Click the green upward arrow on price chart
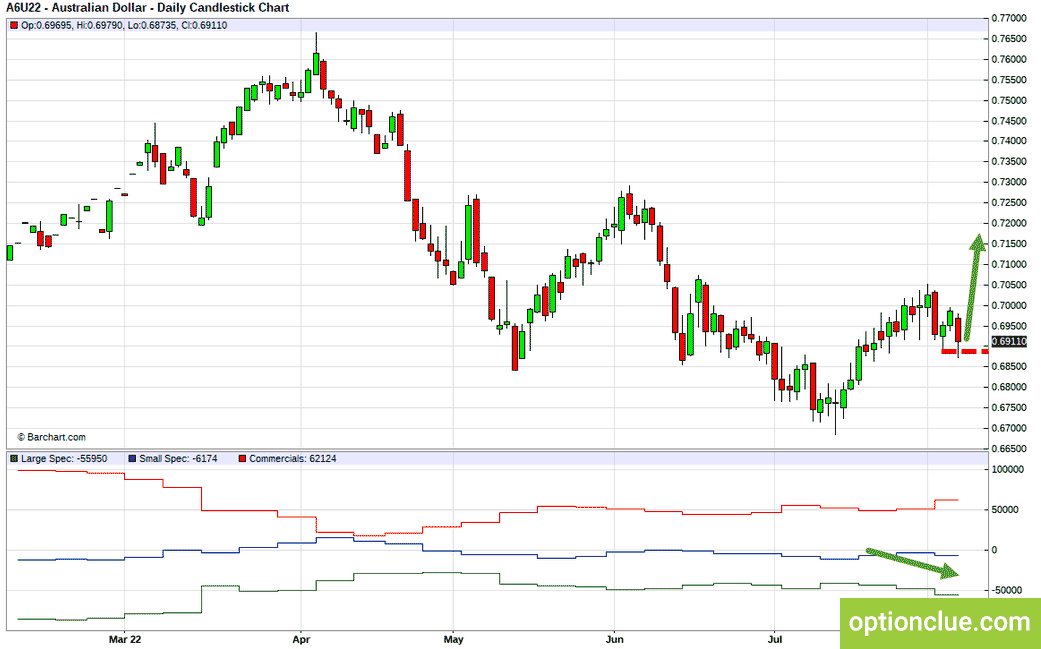 [973, 287]
